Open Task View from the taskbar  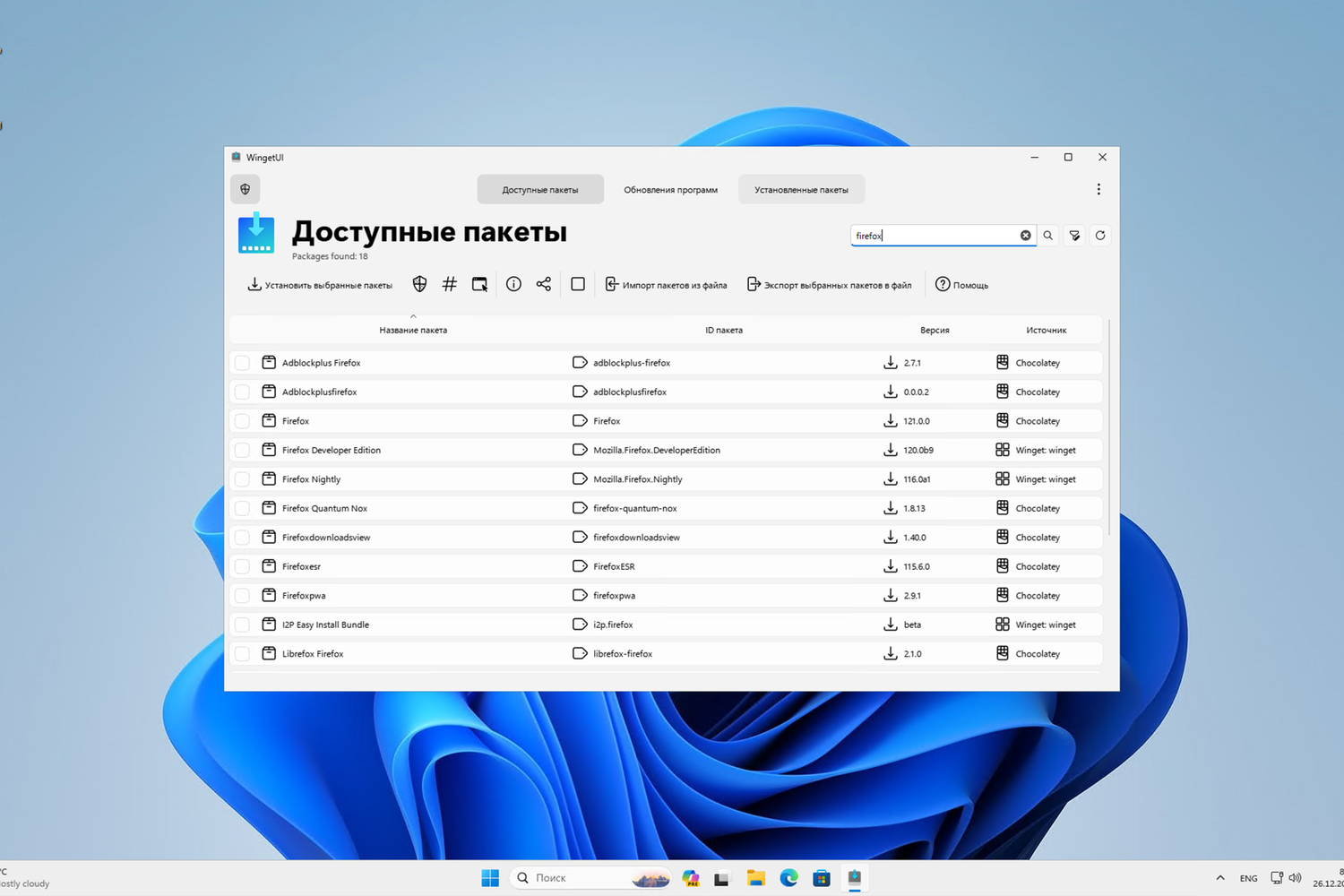click(721, 878)
